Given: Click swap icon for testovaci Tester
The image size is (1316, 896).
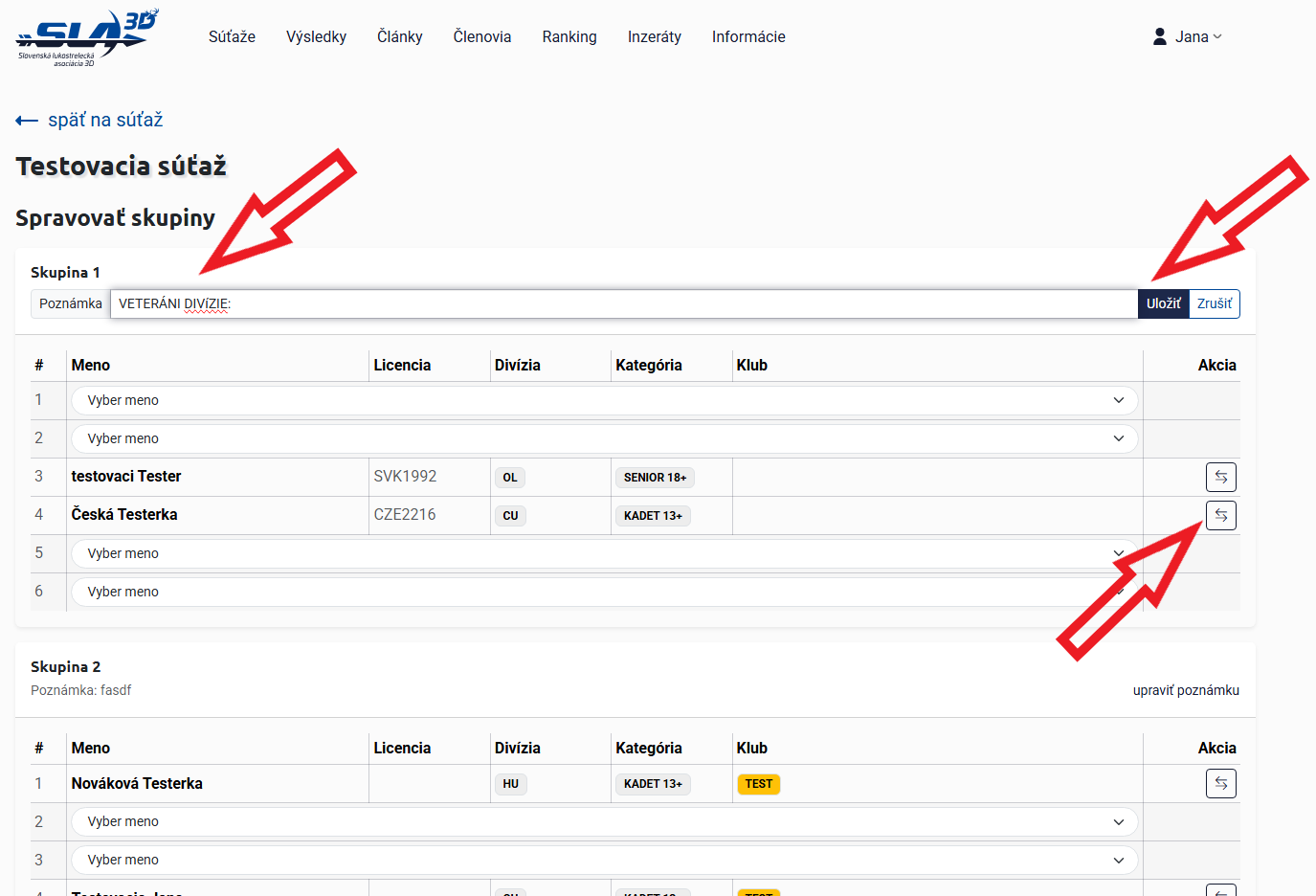Looking at the screenshot, I should point(1220,477).
